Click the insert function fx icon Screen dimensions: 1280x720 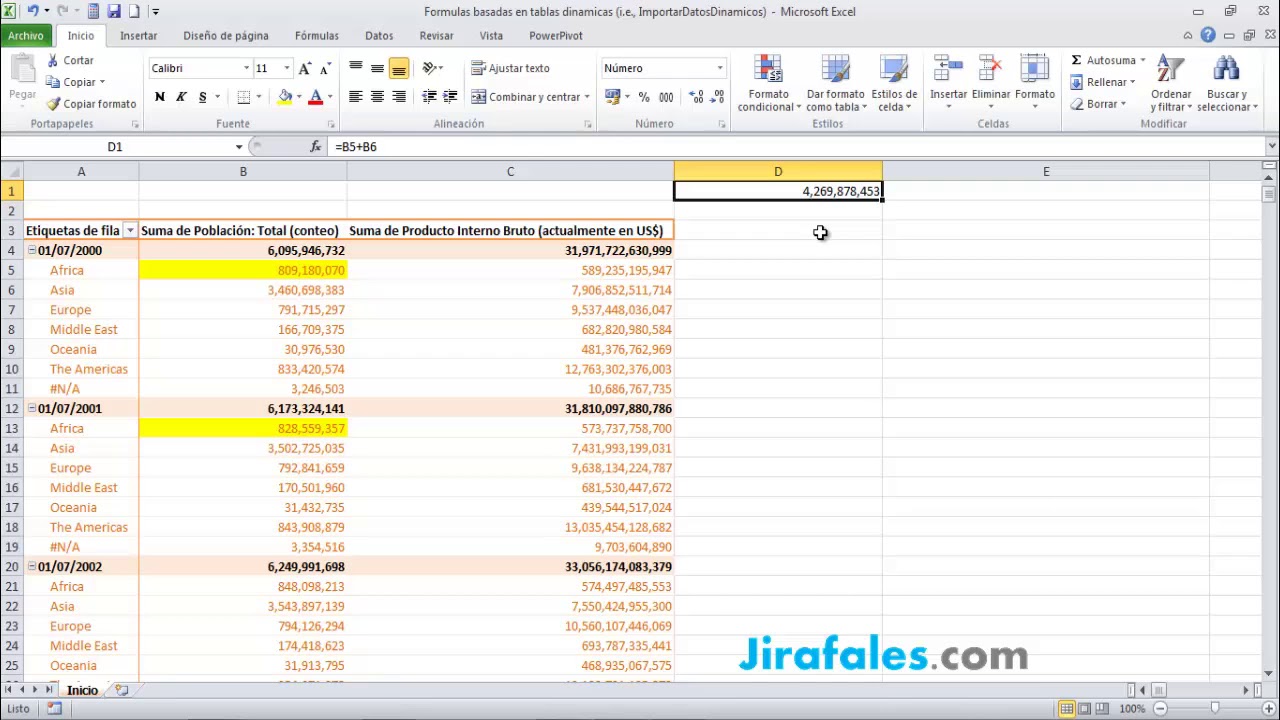pos(315,146)
